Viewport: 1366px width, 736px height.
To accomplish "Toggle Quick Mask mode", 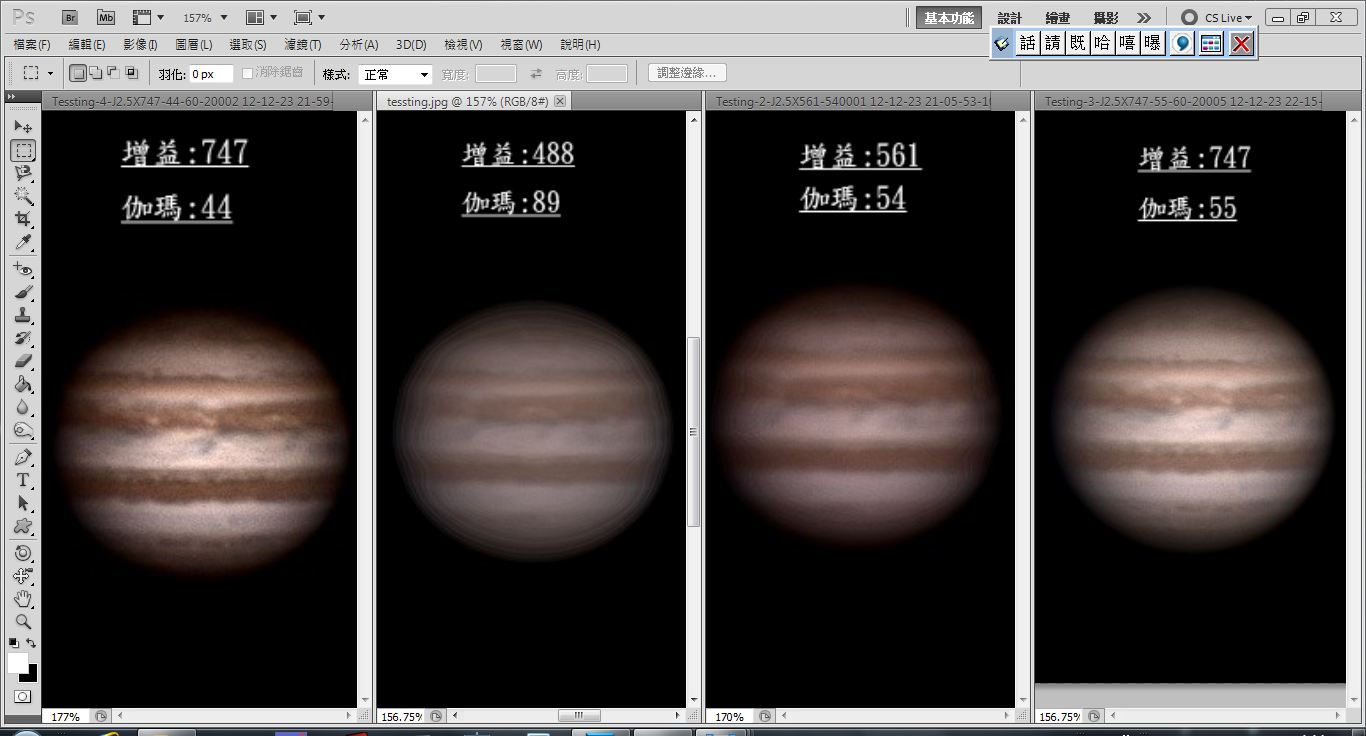I will (x=22, y=696).
